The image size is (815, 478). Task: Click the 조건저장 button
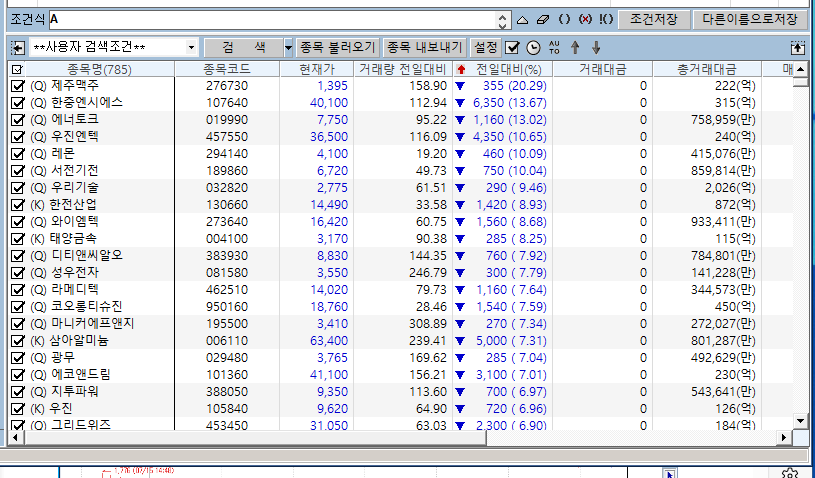652,19
